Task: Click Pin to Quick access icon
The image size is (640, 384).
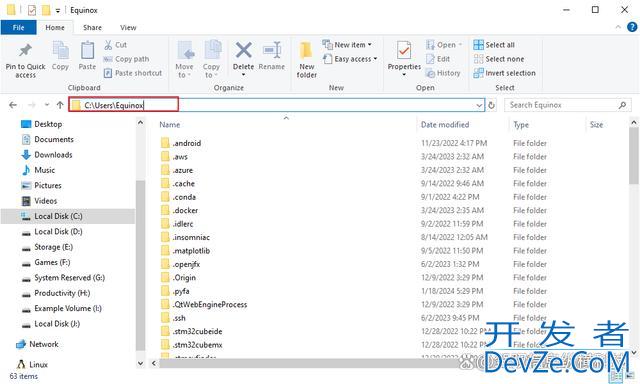Action: pyautogui.click(x=25, y=51)
